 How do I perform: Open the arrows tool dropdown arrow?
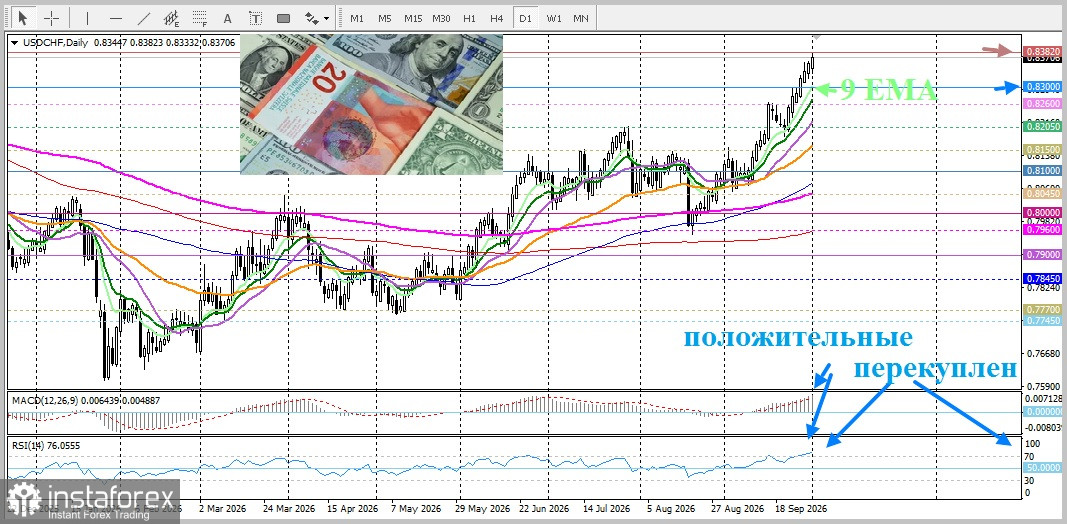[327, 18]
